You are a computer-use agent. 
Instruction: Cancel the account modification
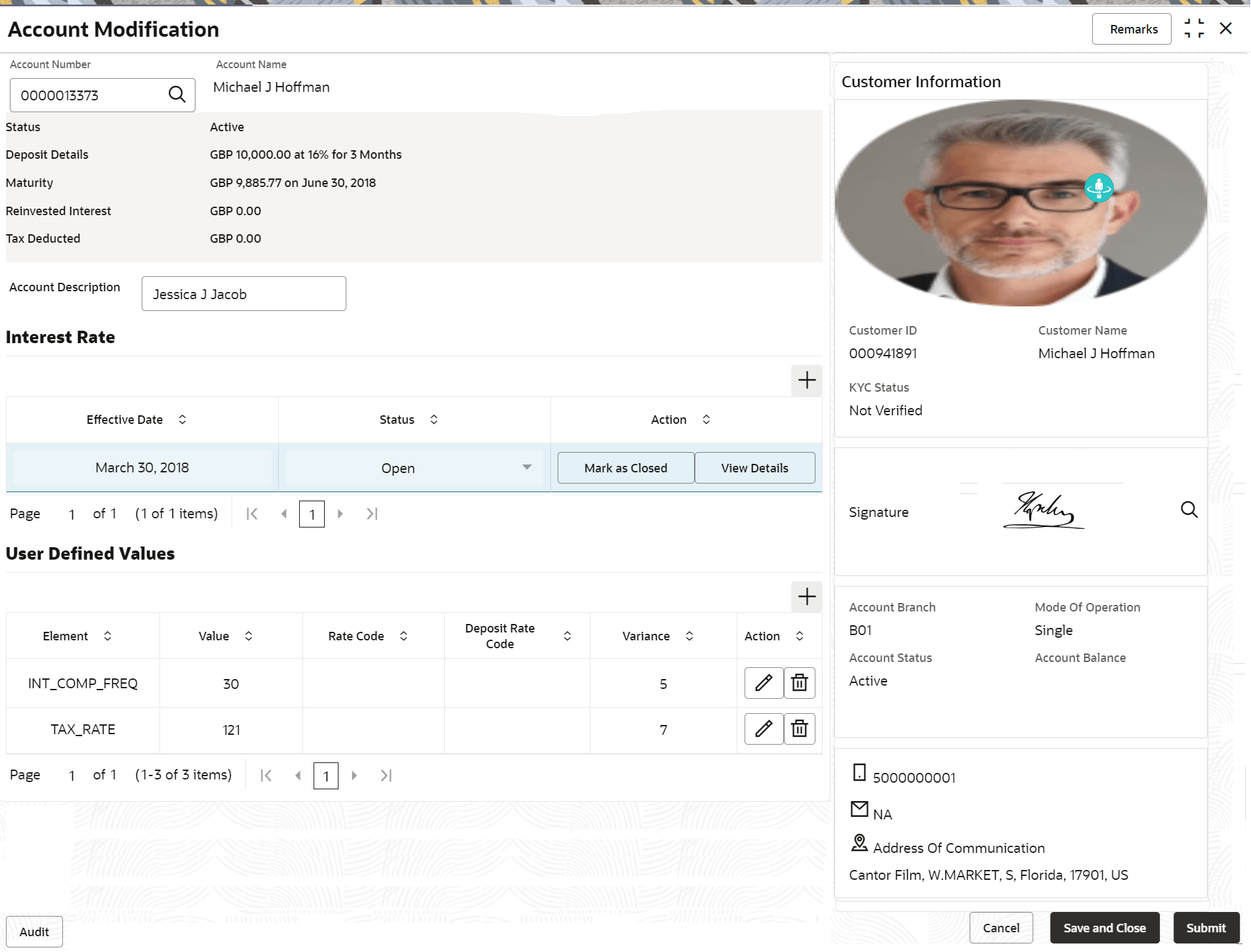(1000, 928)
